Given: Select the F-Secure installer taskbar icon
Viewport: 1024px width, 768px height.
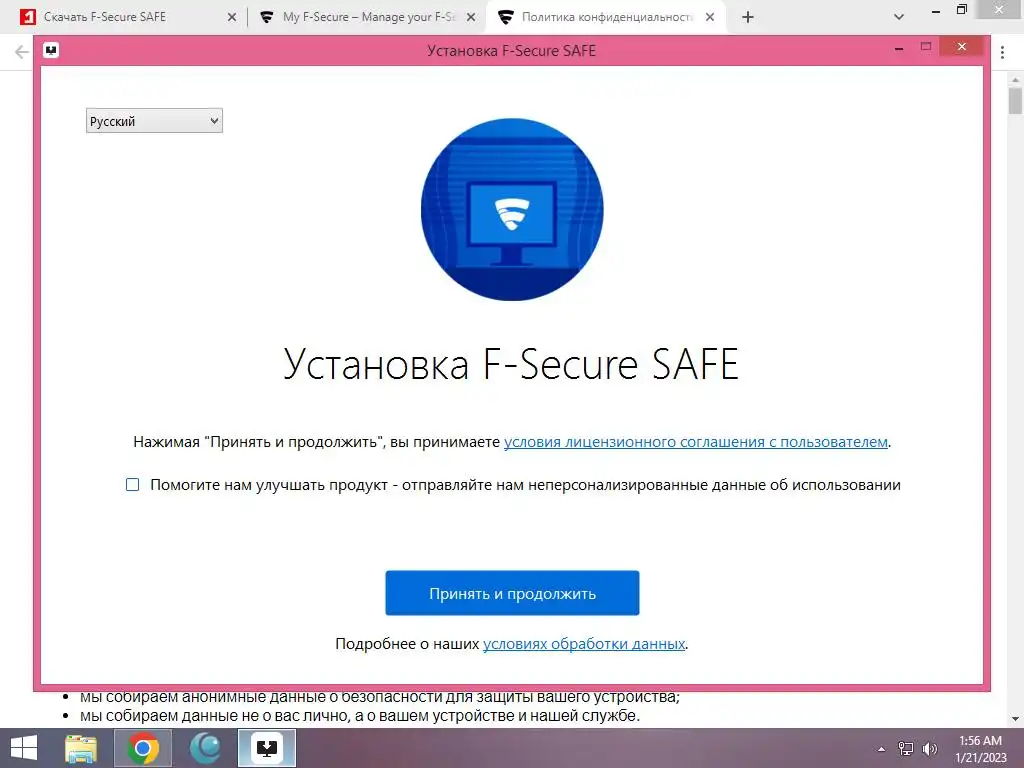Looking at the screenshot, I should (x=267, y=748).
